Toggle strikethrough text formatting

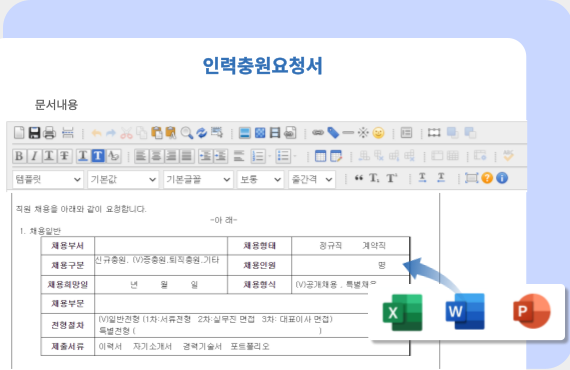coord(64,156)
